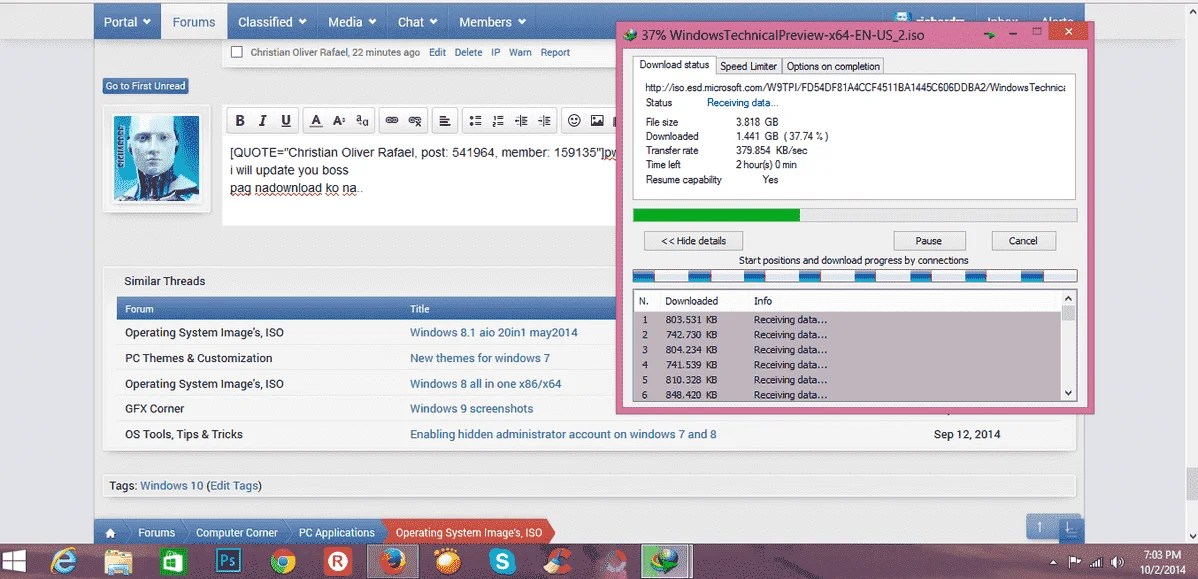Viewport: 1198px width, 579px height.
Task: Insert an ordered numbered list
Action: (498, 121)
